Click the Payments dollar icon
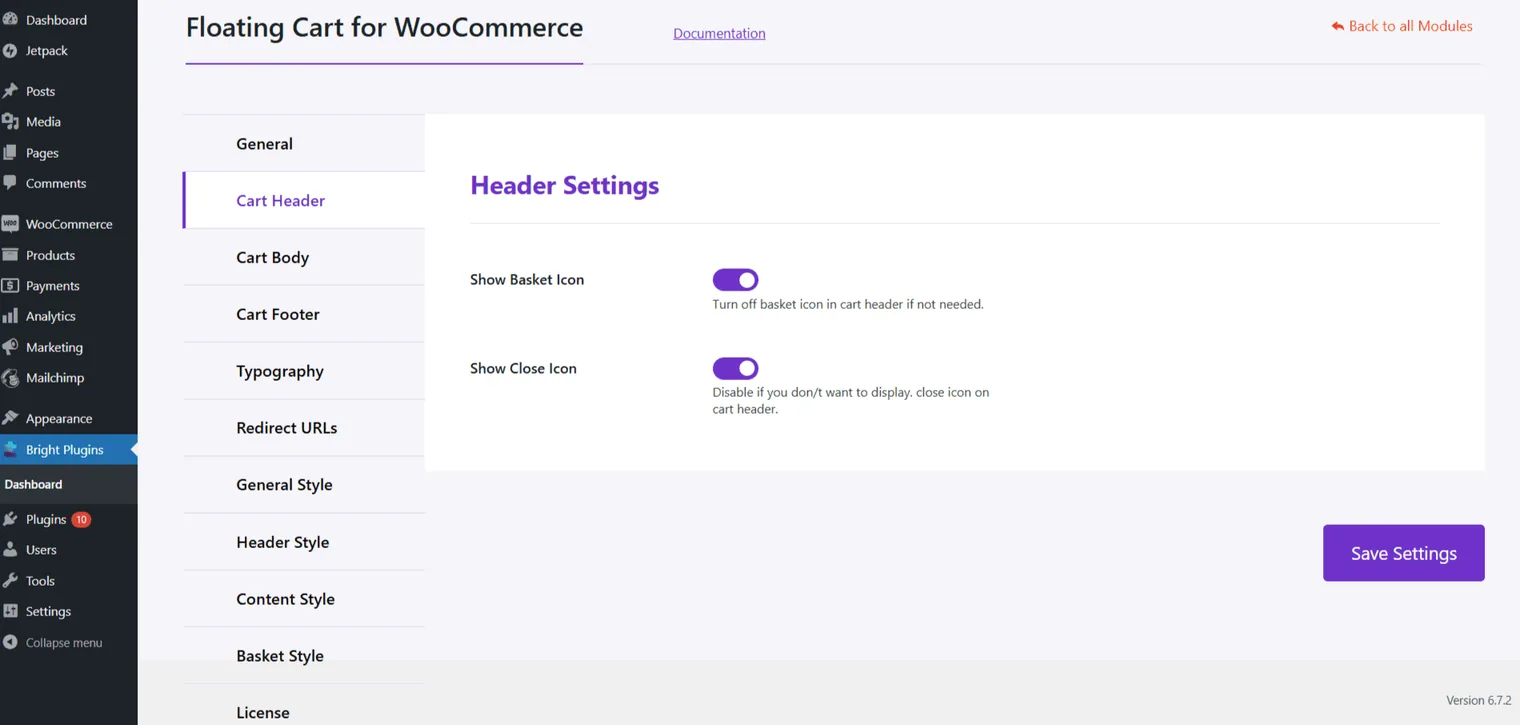1520x725 pixels. [10, 285]
